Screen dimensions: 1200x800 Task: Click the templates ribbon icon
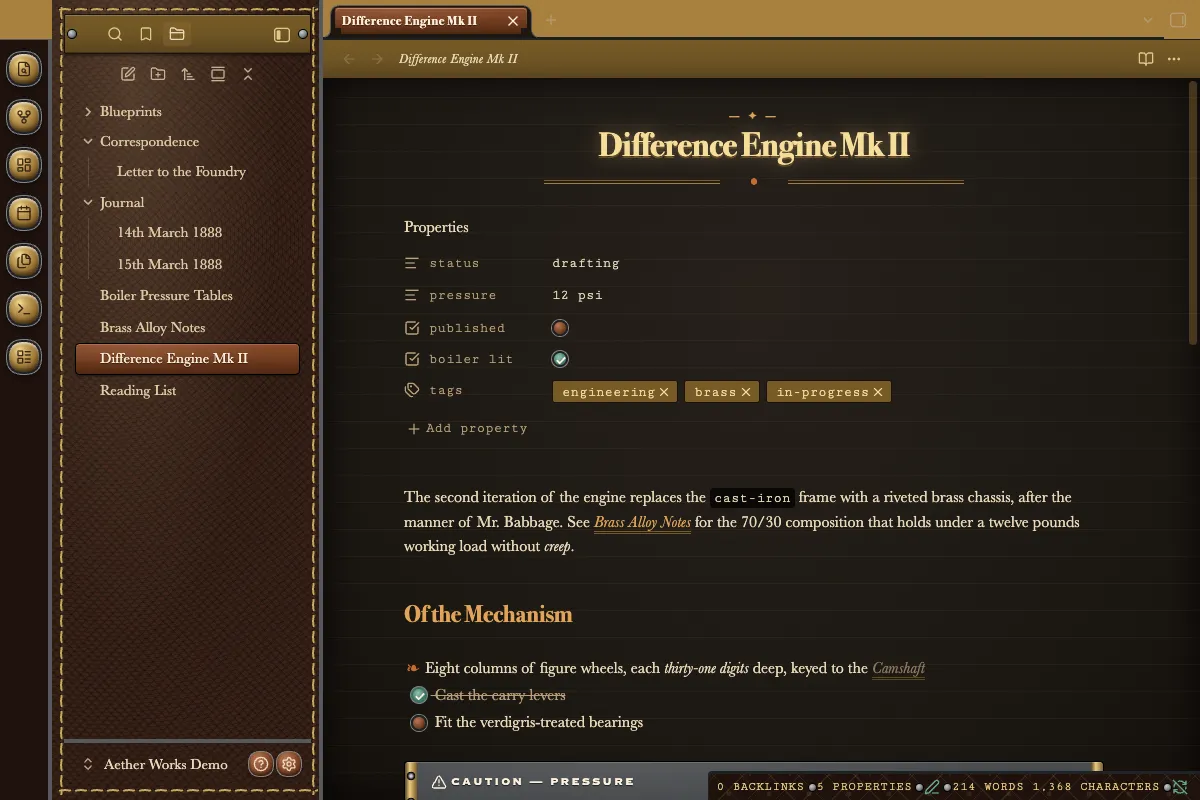click(x=24, y=261)
